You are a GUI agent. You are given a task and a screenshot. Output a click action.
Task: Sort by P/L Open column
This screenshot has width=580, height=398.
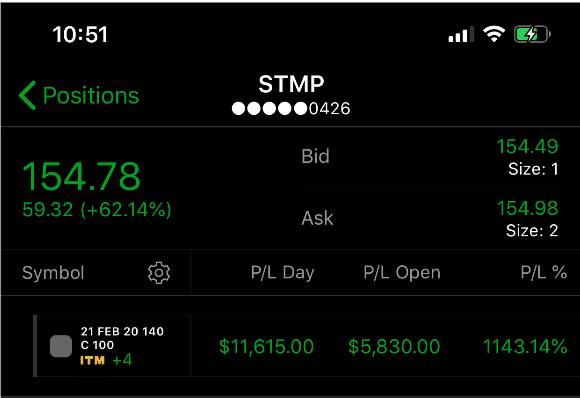(x=402, y=273)
